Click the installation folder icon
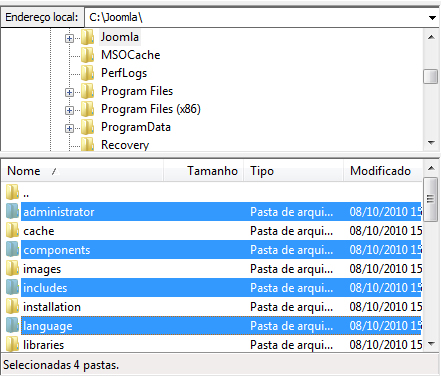Viewport: 441px width, 376px height. click(x=13, y=306)
